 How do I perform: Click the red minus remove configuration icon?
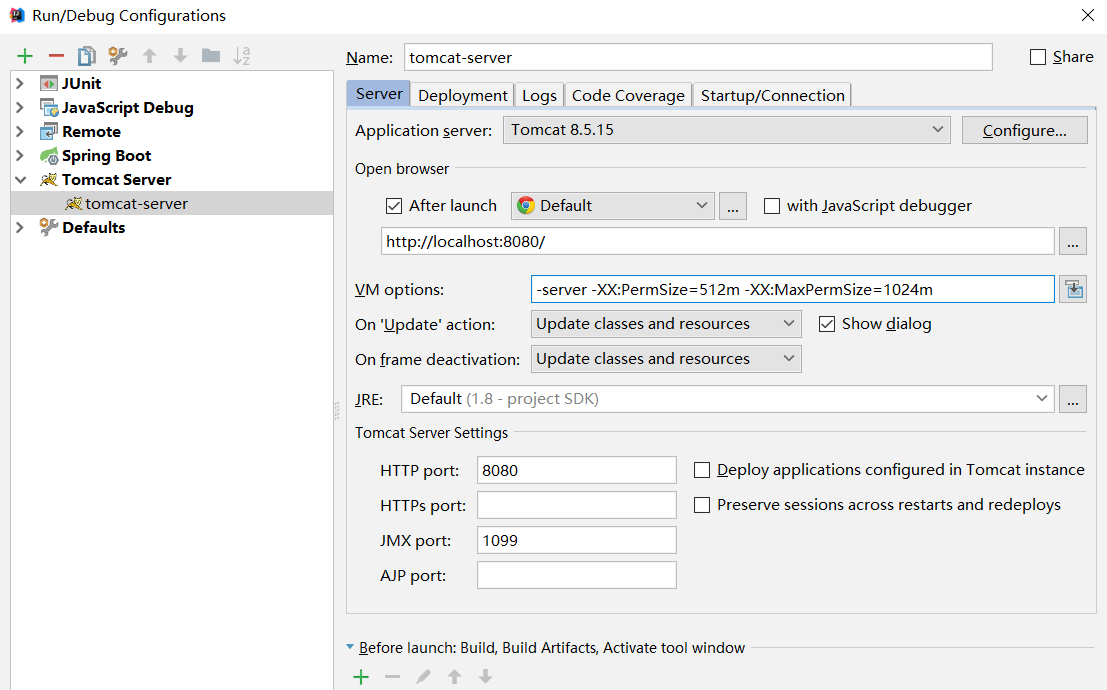tap(56, 56)
